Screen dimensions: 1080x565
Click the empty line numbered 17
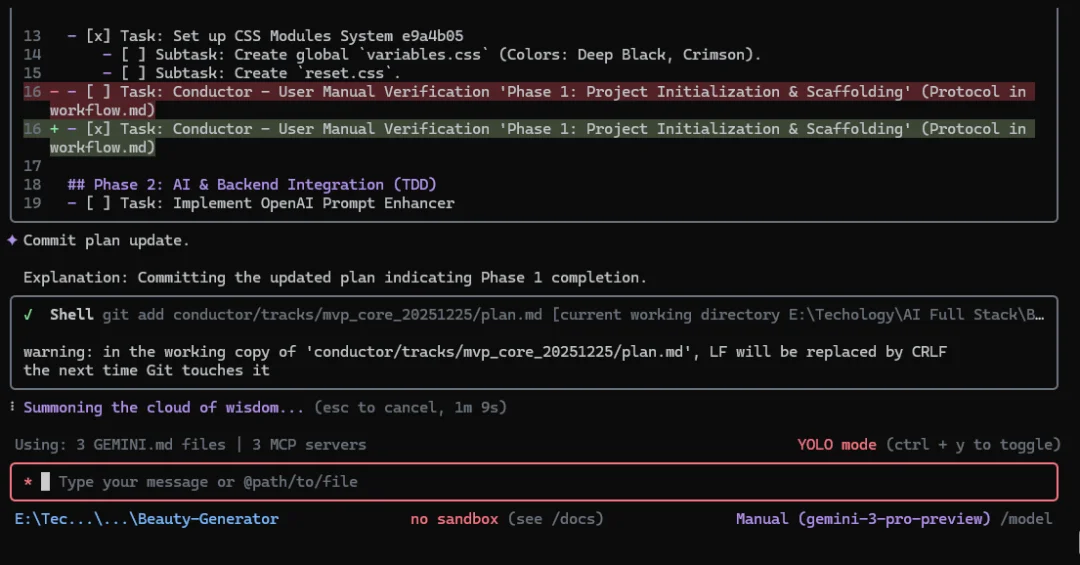click(32, 166)
